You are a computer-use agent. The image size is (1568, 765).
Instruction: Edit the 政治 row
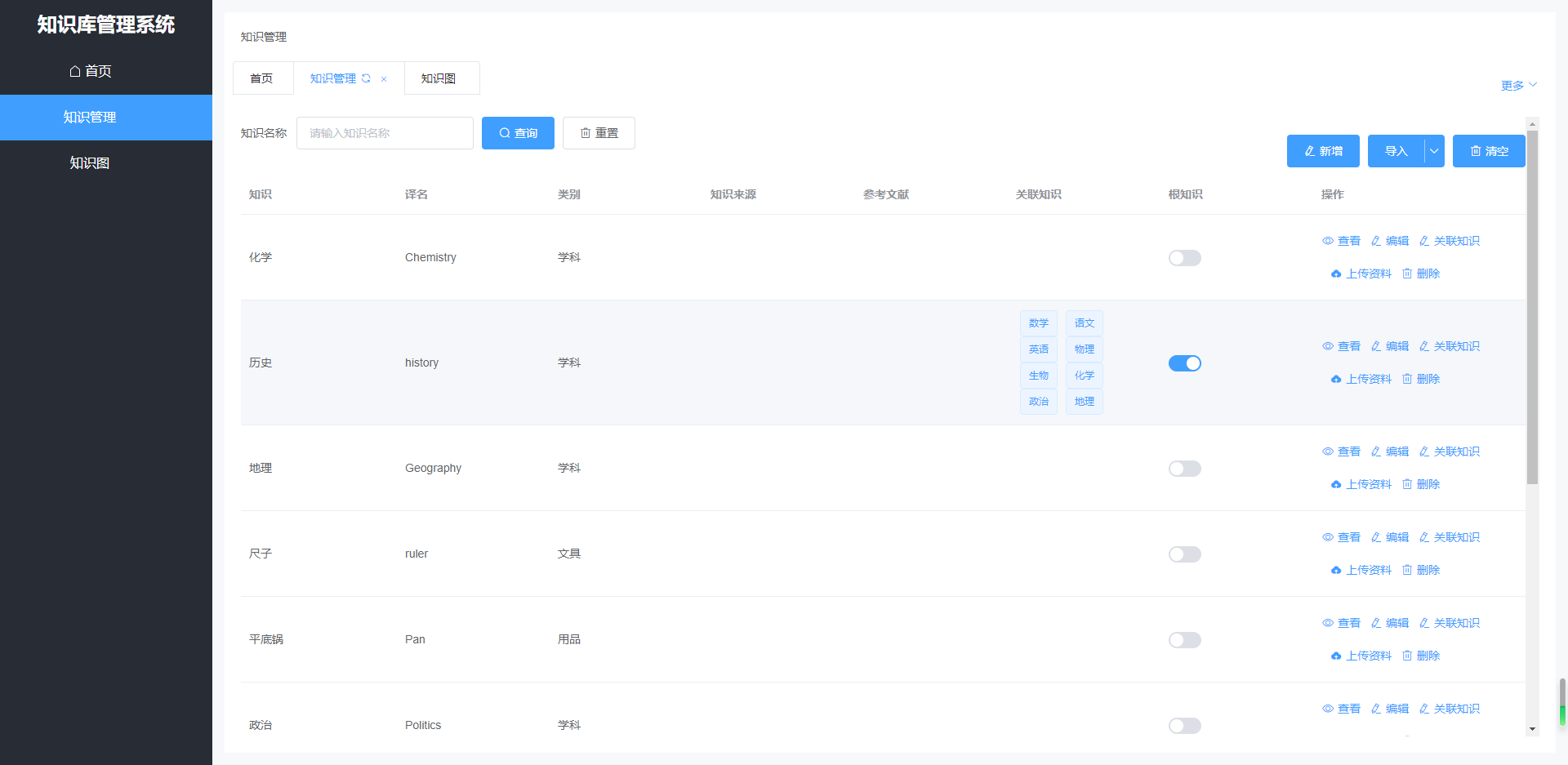[x=1390, y=709]
